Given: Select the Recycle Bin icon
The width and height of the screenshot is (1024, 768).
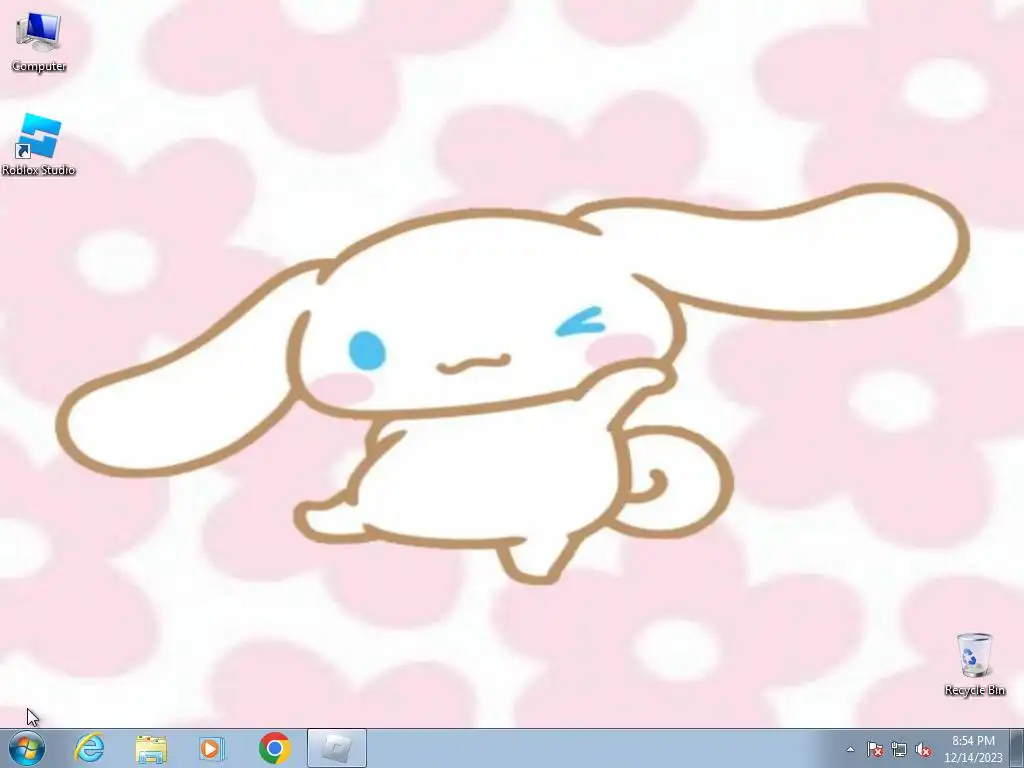Looking at the screenshot, I should coord(974,664).
